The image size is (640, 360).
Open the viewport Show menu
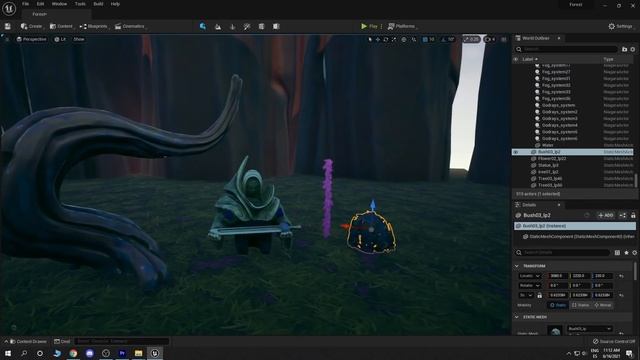click(x=79, y=39)
